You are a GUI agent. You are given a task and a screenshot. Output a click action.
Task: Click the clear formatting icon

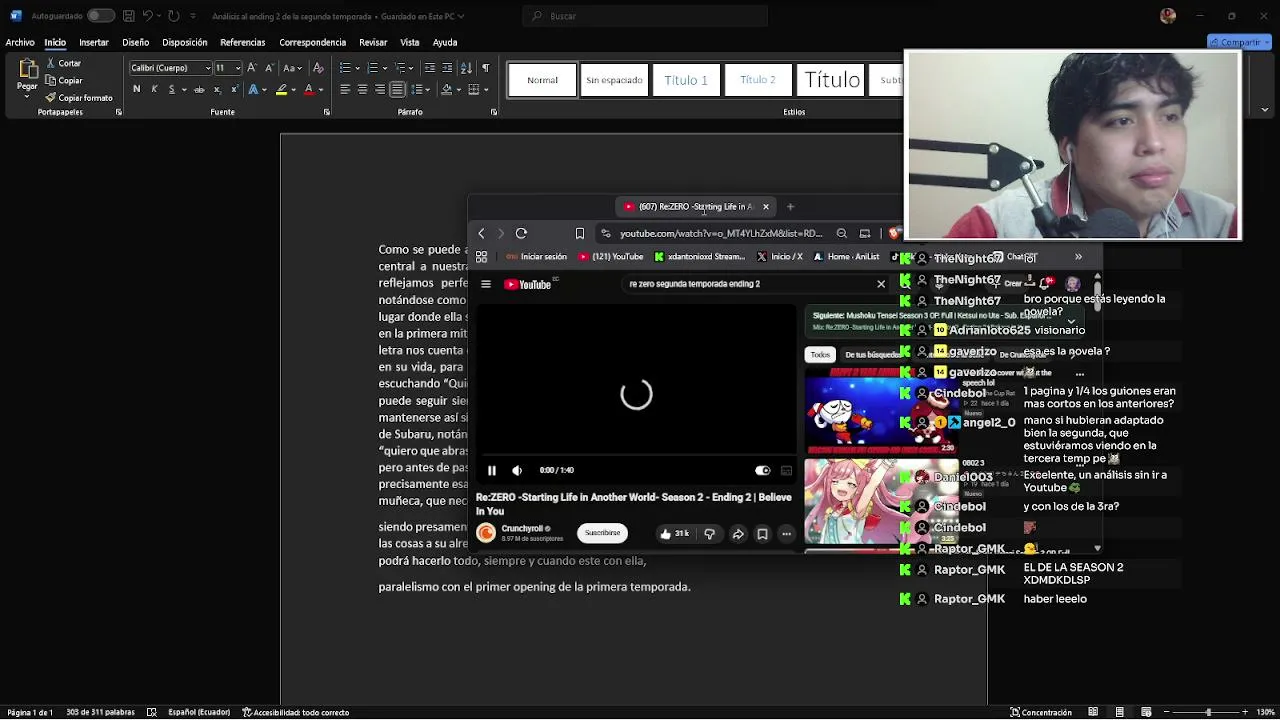pyautogui.click(x=319, y=68)
